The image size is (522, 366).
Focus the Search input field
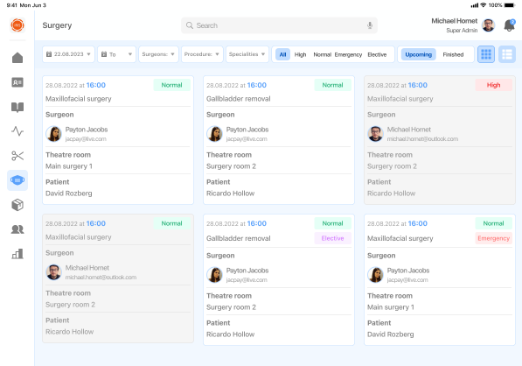[279, 25]
